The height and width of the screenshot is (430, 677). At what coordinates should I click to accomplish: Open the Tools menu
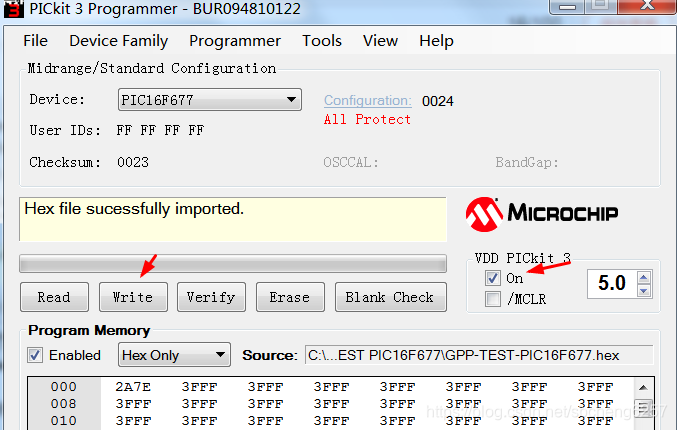click(322, 41)
